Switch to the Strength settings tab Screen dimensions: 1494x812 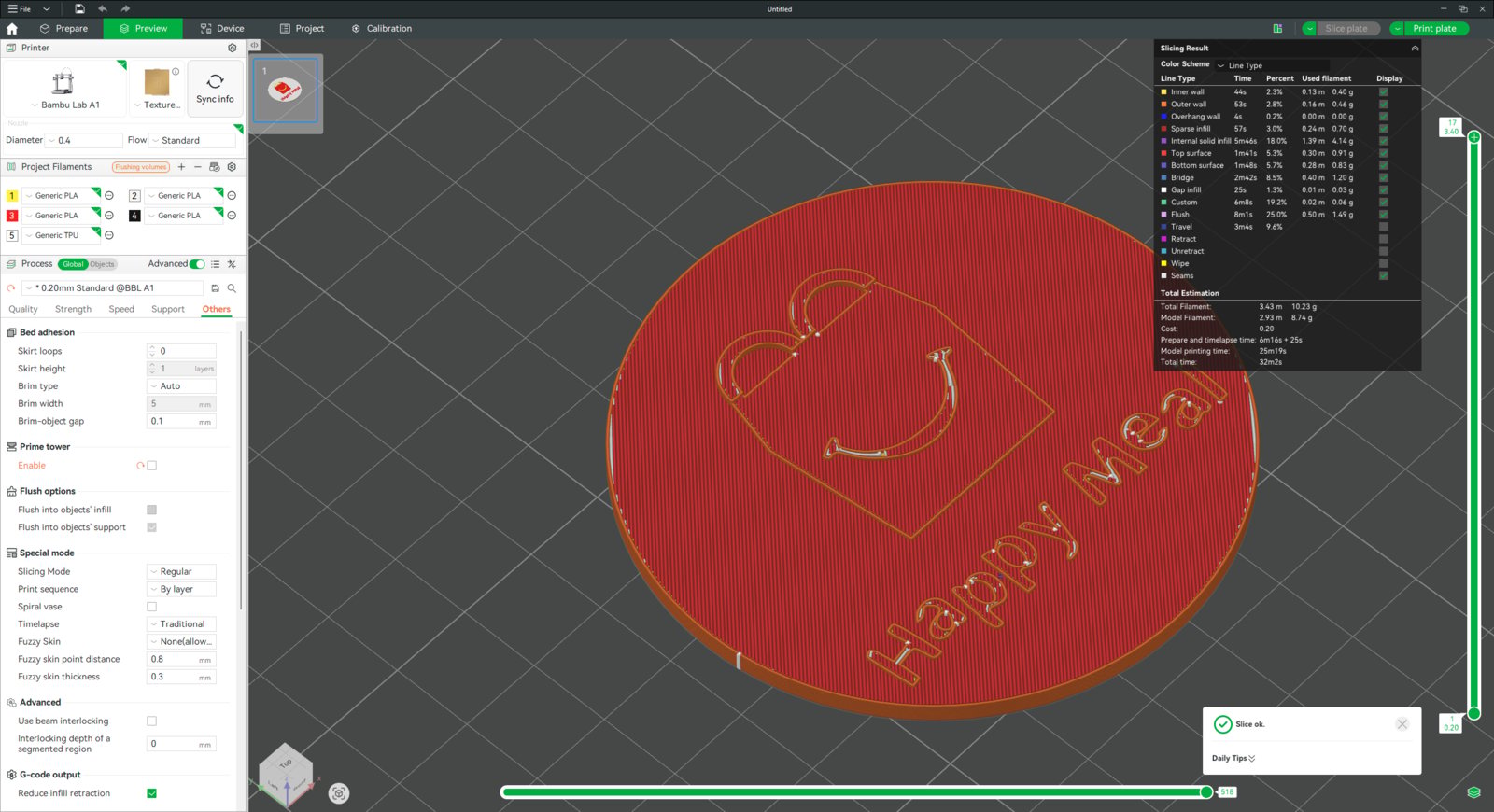pos(73,310)
